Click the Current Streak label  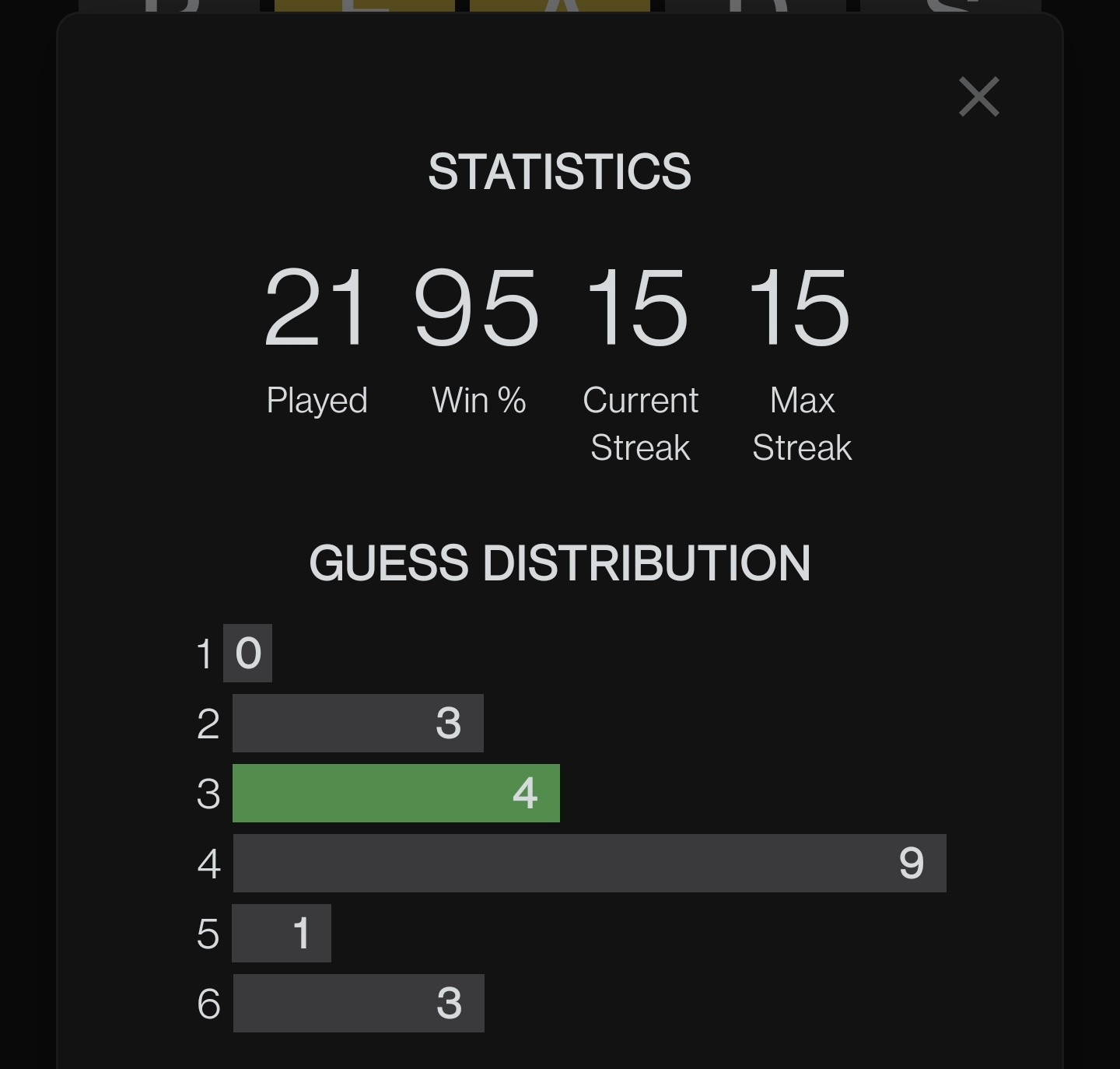coord(640,424)
